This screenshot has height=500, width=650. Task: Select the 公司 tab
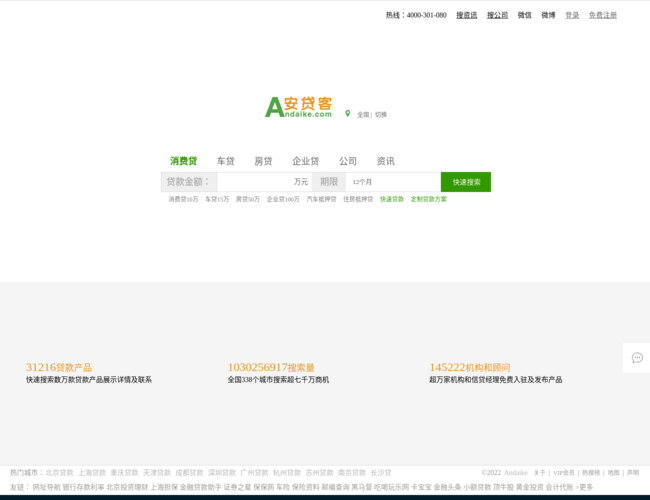coord(348,161)
